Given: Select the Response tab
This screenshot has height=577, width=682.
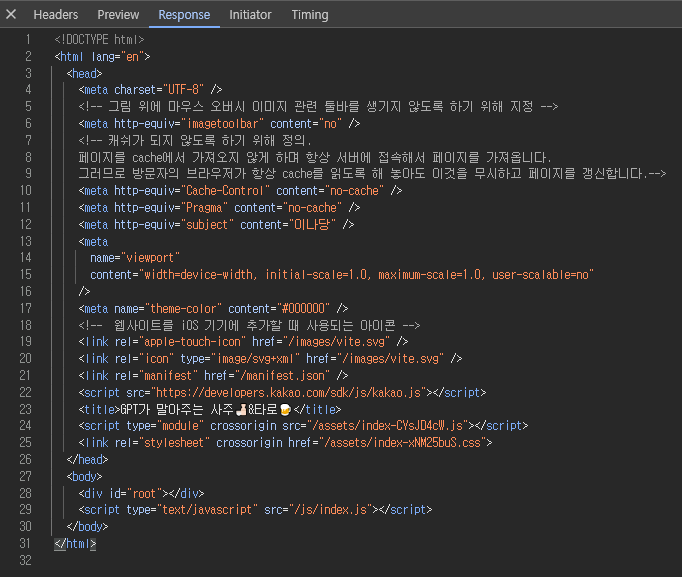Looking at the screenshot, I should pos(184,15).
